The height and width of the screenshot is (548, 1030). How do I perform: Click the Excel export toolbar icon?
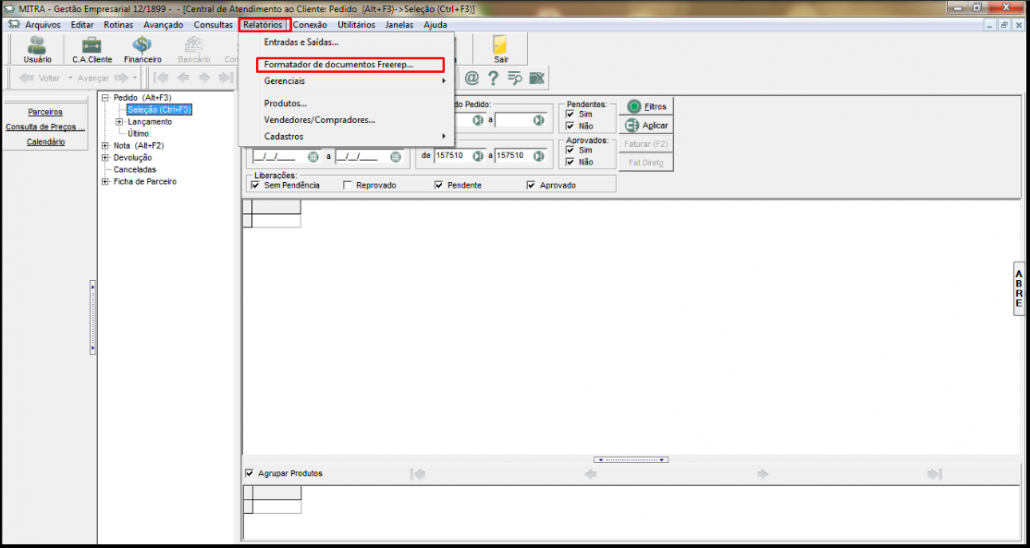(537, 78)
